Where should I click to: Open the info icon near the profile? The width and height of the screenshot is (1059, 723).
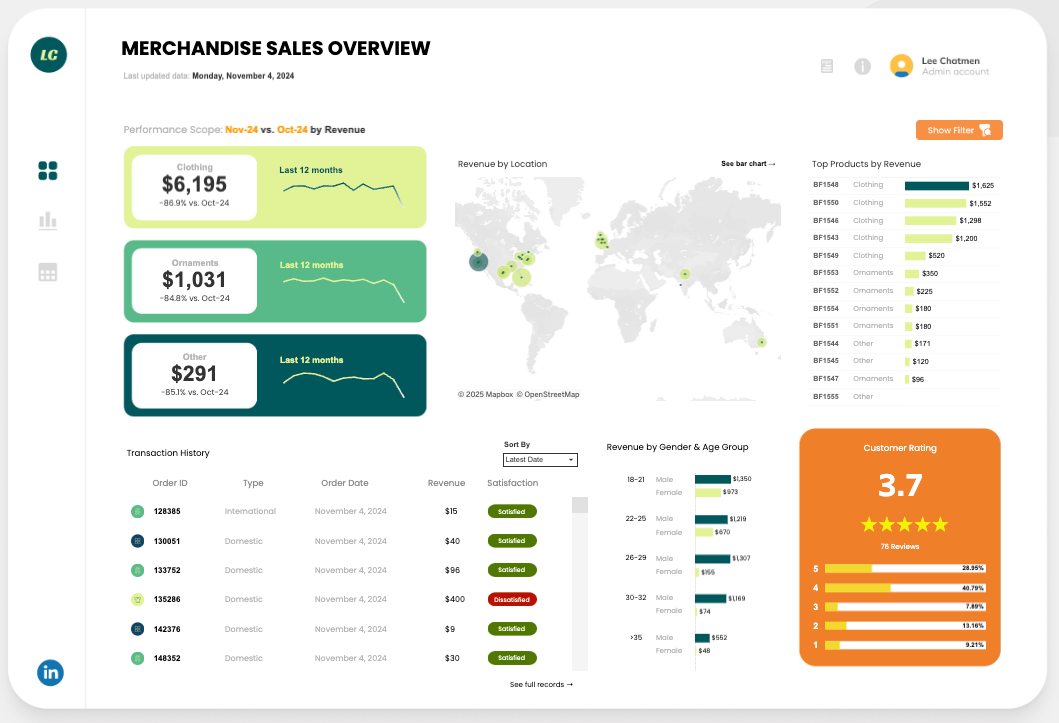click(862, 66)
